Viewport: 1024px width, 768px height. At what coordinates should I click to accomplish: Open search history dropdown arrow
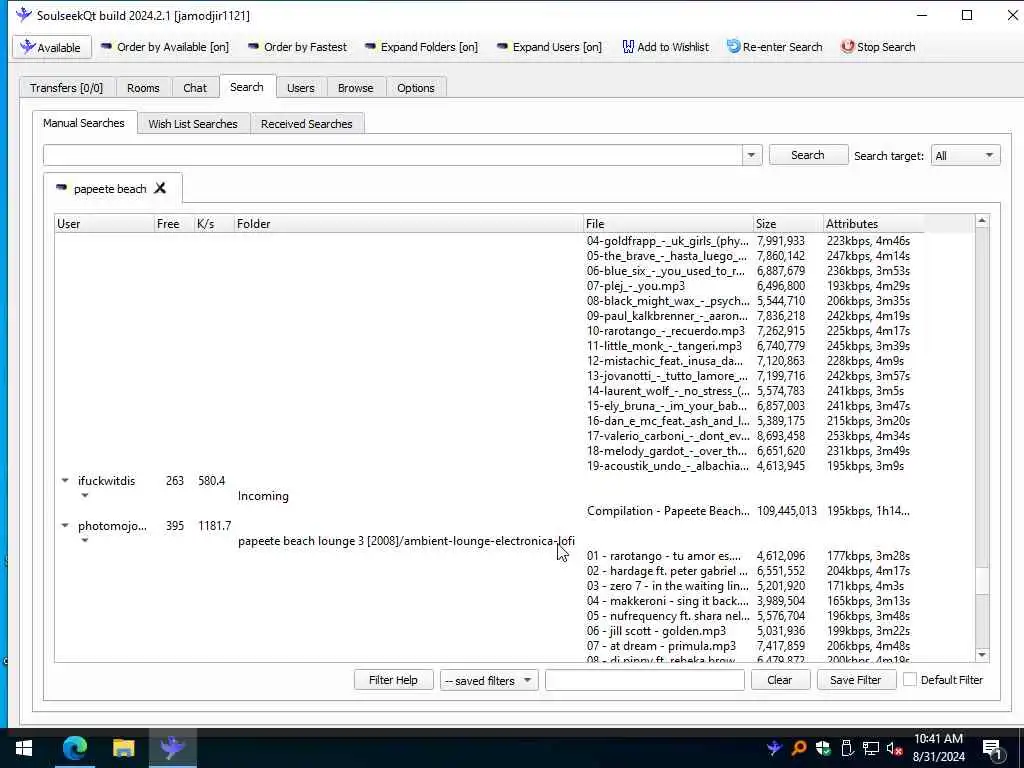(751, 155)
